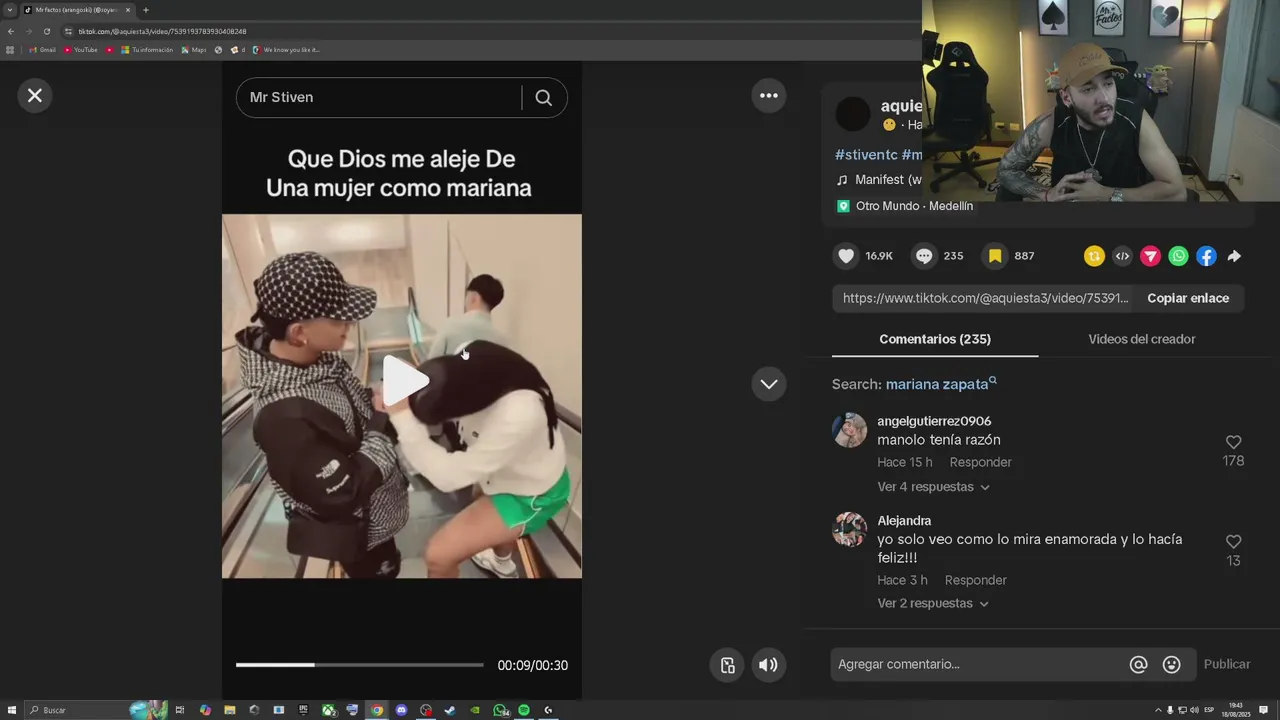Share the video to Facebook
This screenshot has height=720, width=1280.
click(x=1206, y=256)
